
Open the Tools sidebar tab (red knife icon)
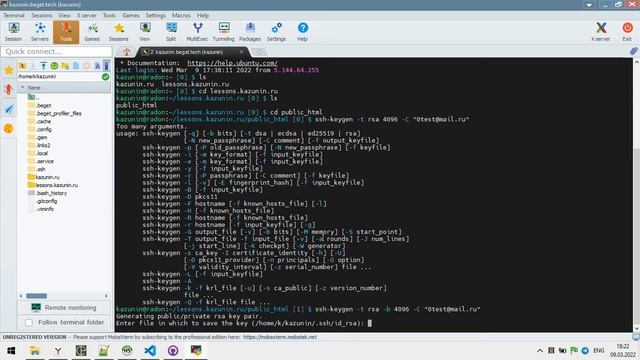coord(9,89)
